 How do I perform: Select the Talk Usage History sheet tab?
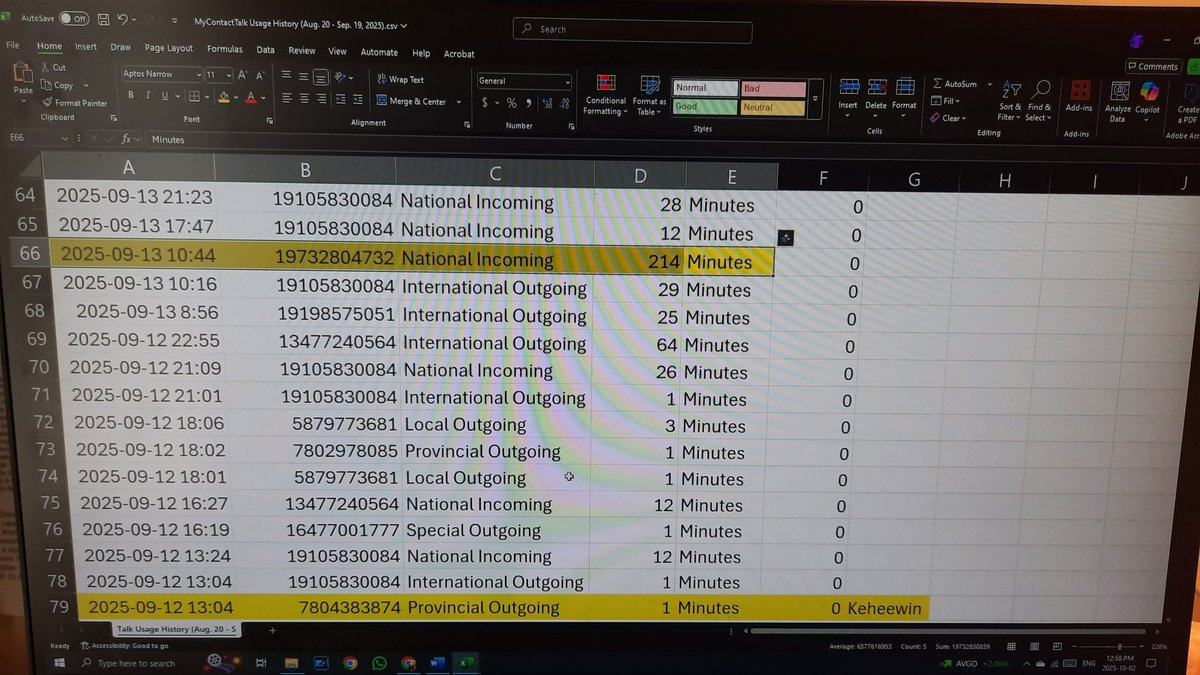click(x=175, y=630)
